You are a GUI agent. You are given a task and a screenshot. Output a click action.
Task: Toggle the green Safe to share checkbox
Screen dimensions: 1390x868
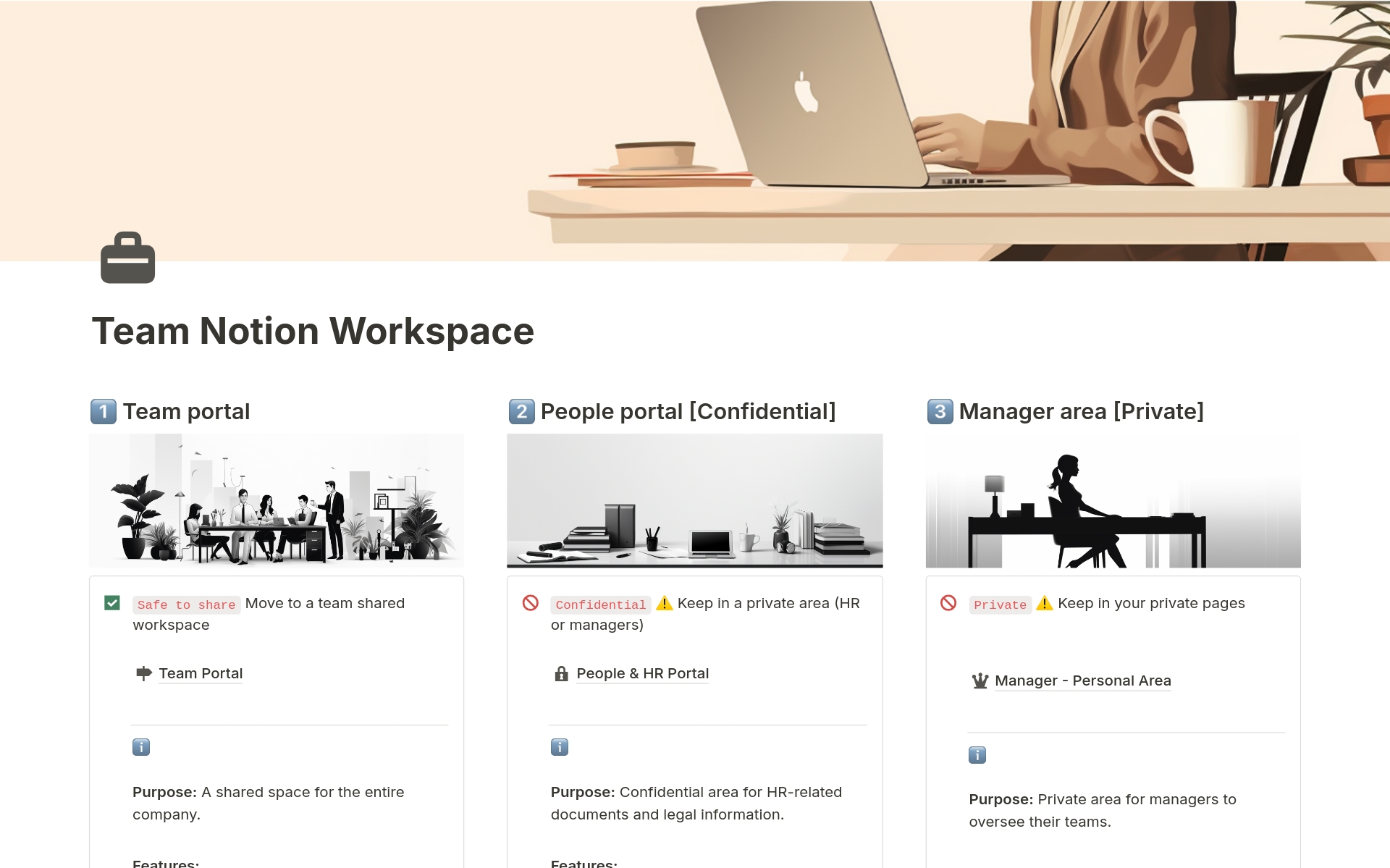(113, 602)
